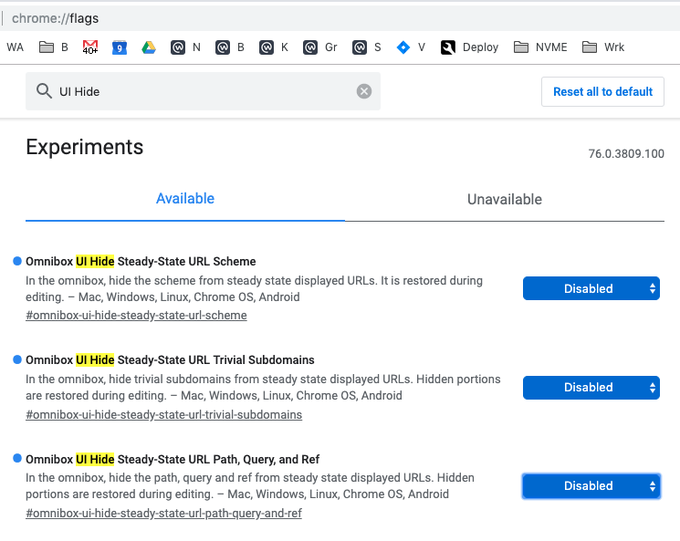
Task: Open the bookmark labeled Gr
Action: (x=320, y=47)
